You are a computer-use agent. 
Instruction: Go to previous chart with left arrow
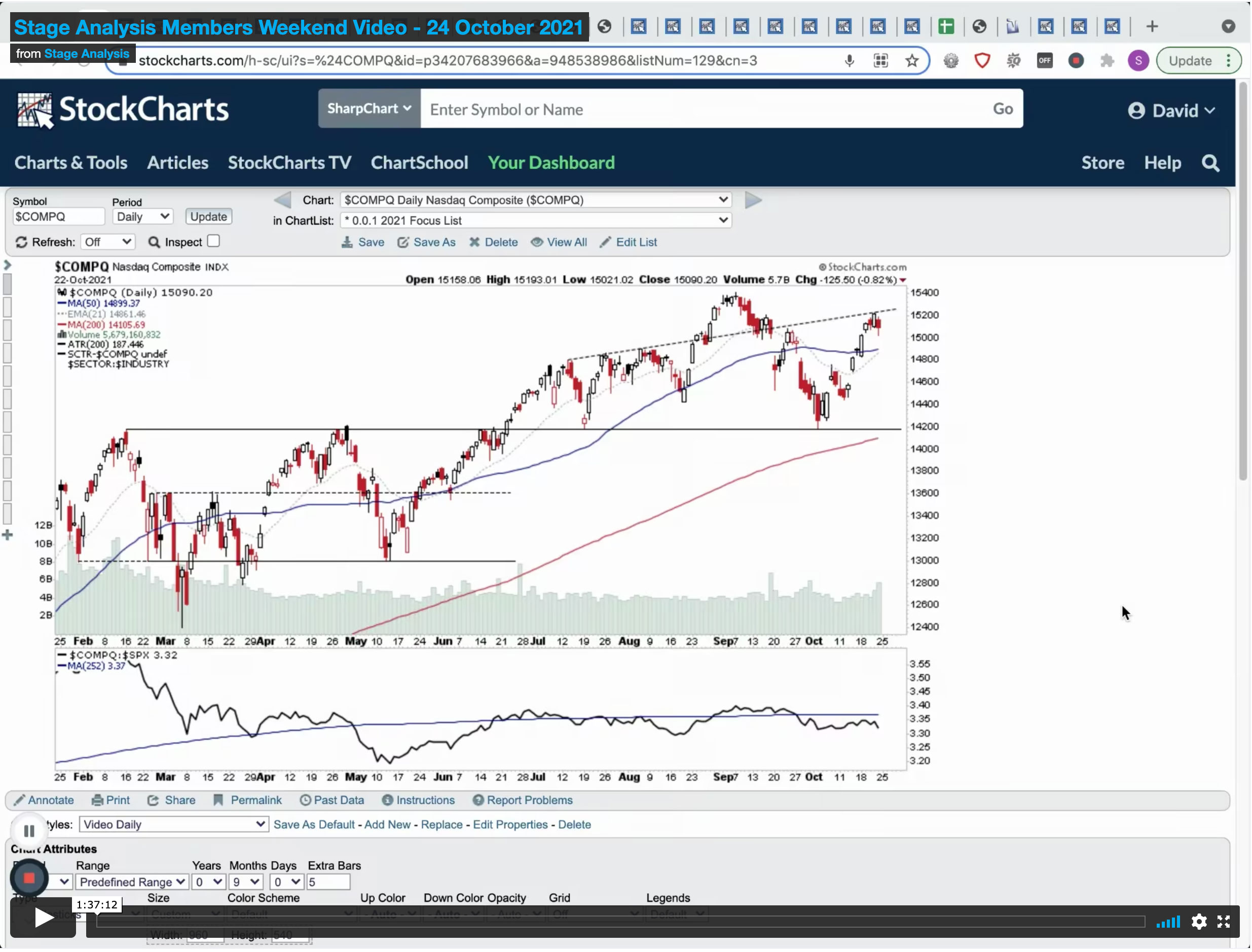click(282, 200)
